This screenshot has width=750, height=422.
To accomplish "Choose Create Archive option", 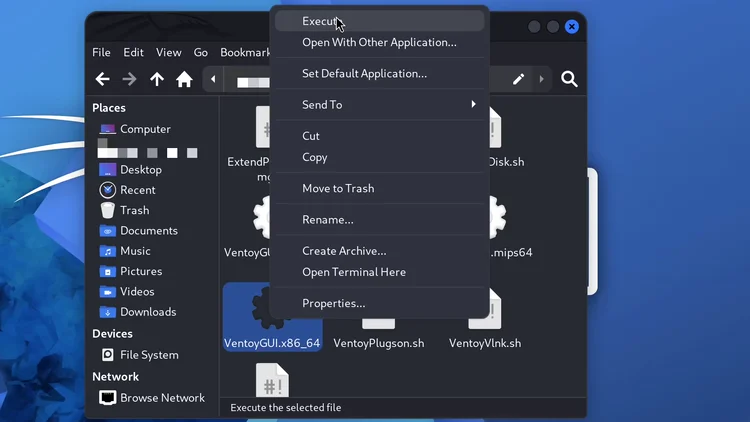I will click(x=380, y=251).
